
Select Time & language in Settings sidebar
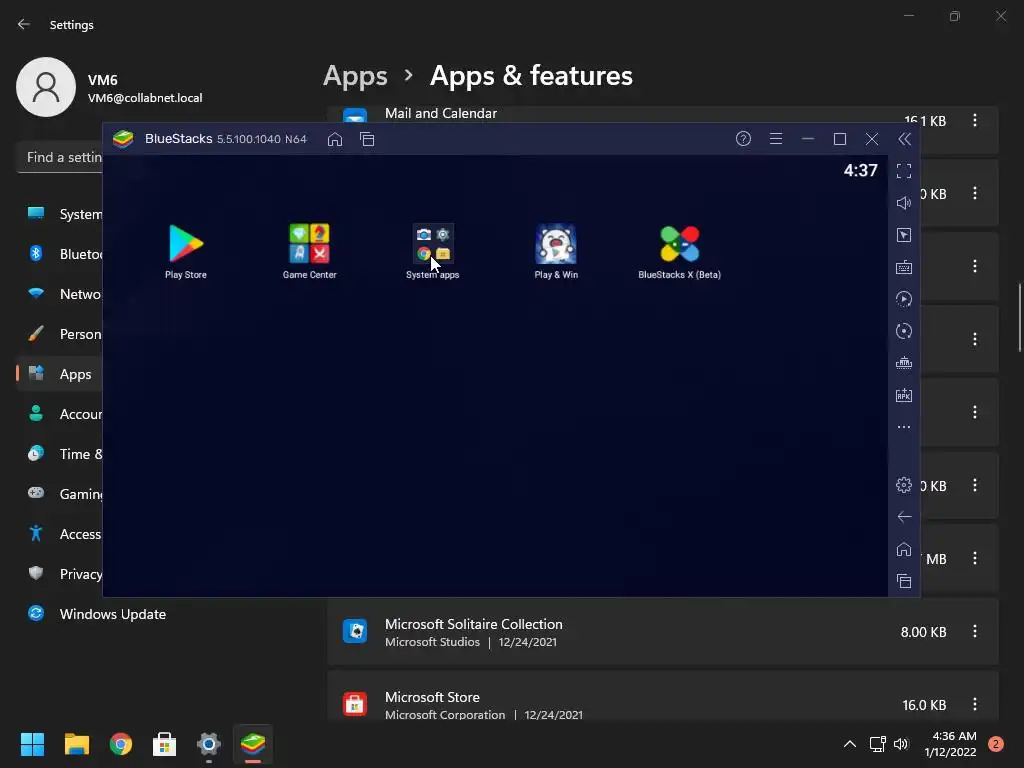click(x=59, y=454)
